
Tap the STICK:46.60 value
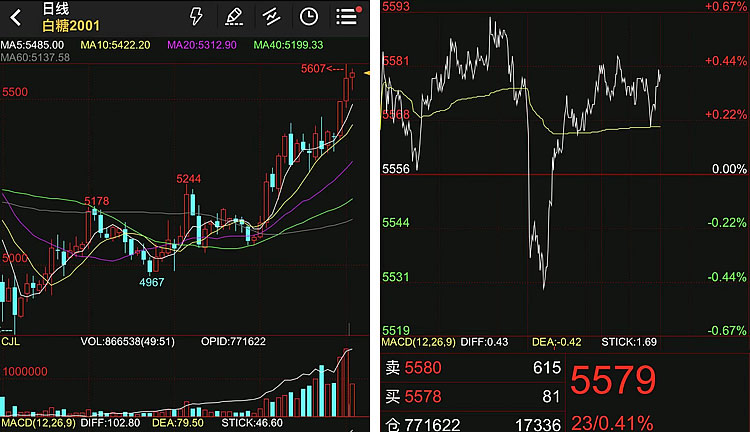[x=252, y=423]
